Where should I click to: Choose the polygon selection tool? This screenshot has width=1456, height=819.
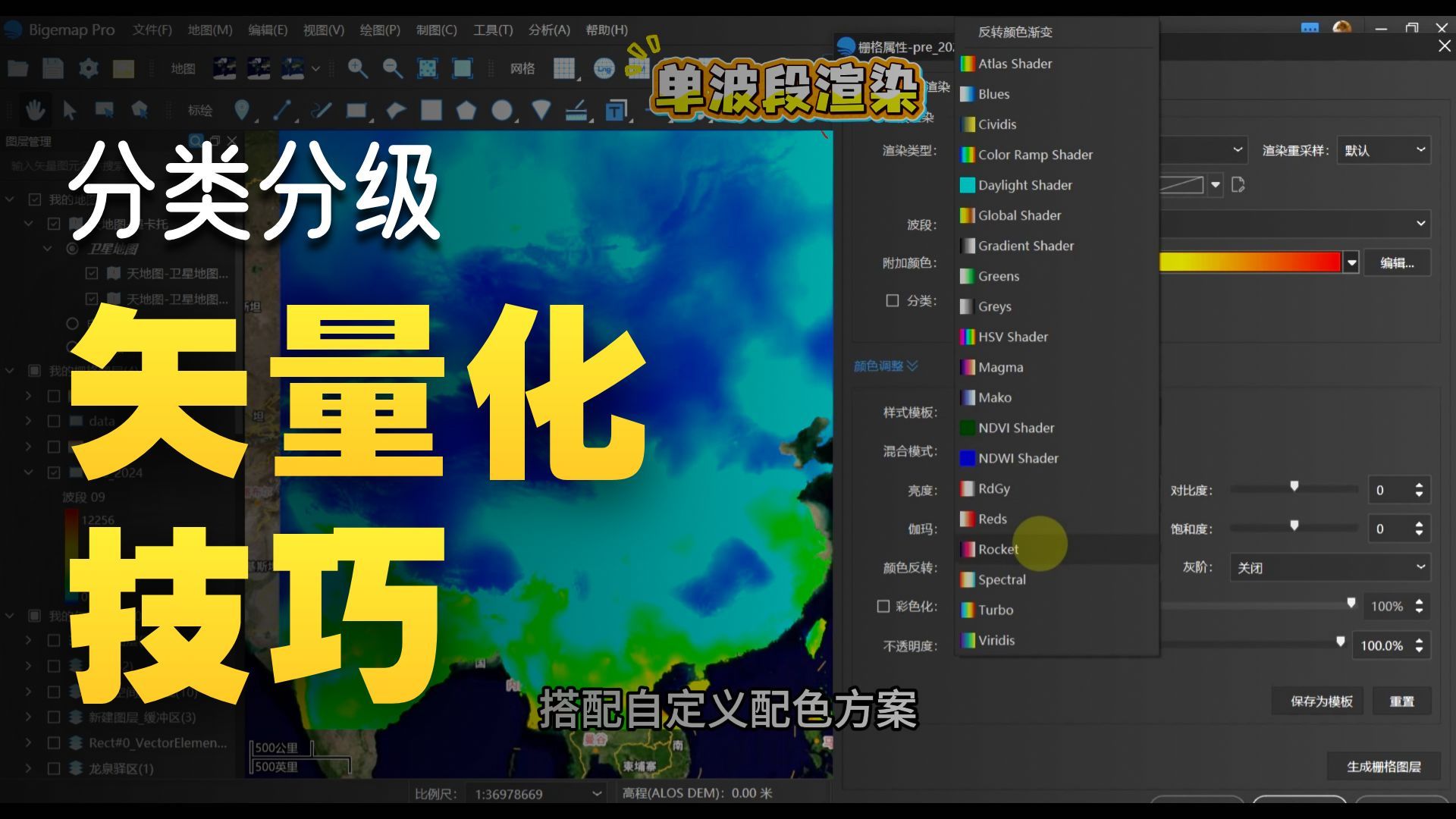pos(140,111)
